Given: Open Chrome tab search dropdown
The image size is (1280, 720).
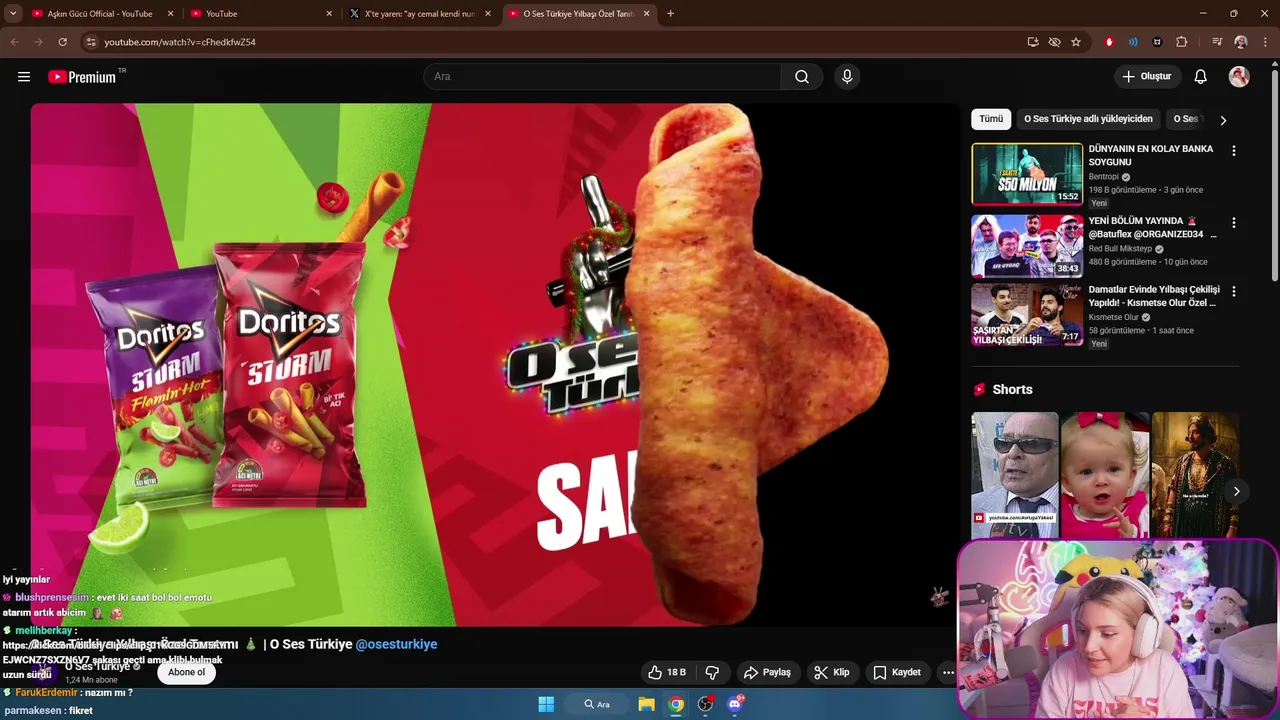Looking at the screenshot, I should [x=13, y=14].
